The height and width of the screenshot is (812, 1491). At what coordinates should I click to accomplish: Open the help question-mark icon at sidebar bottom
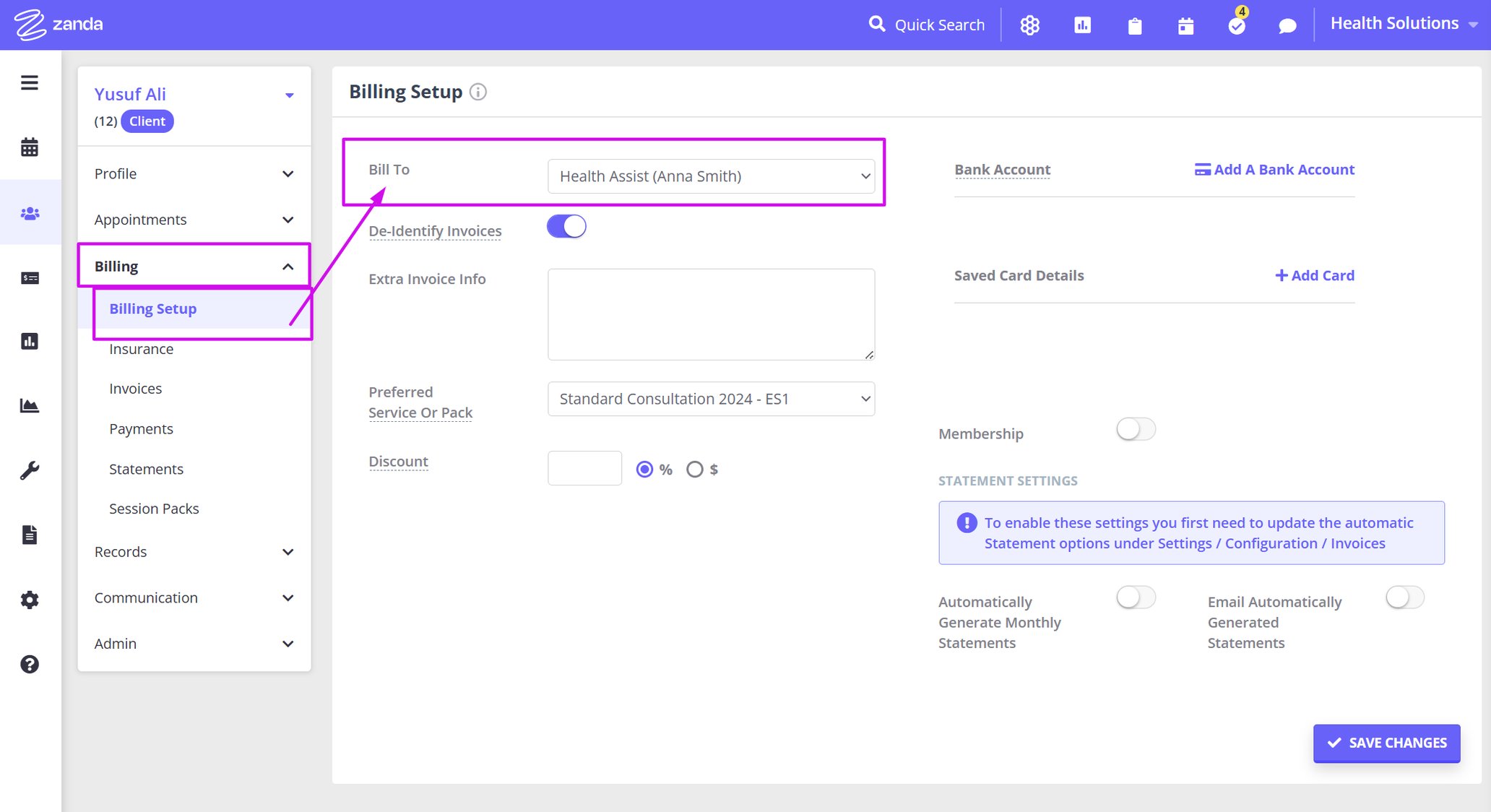30,665
